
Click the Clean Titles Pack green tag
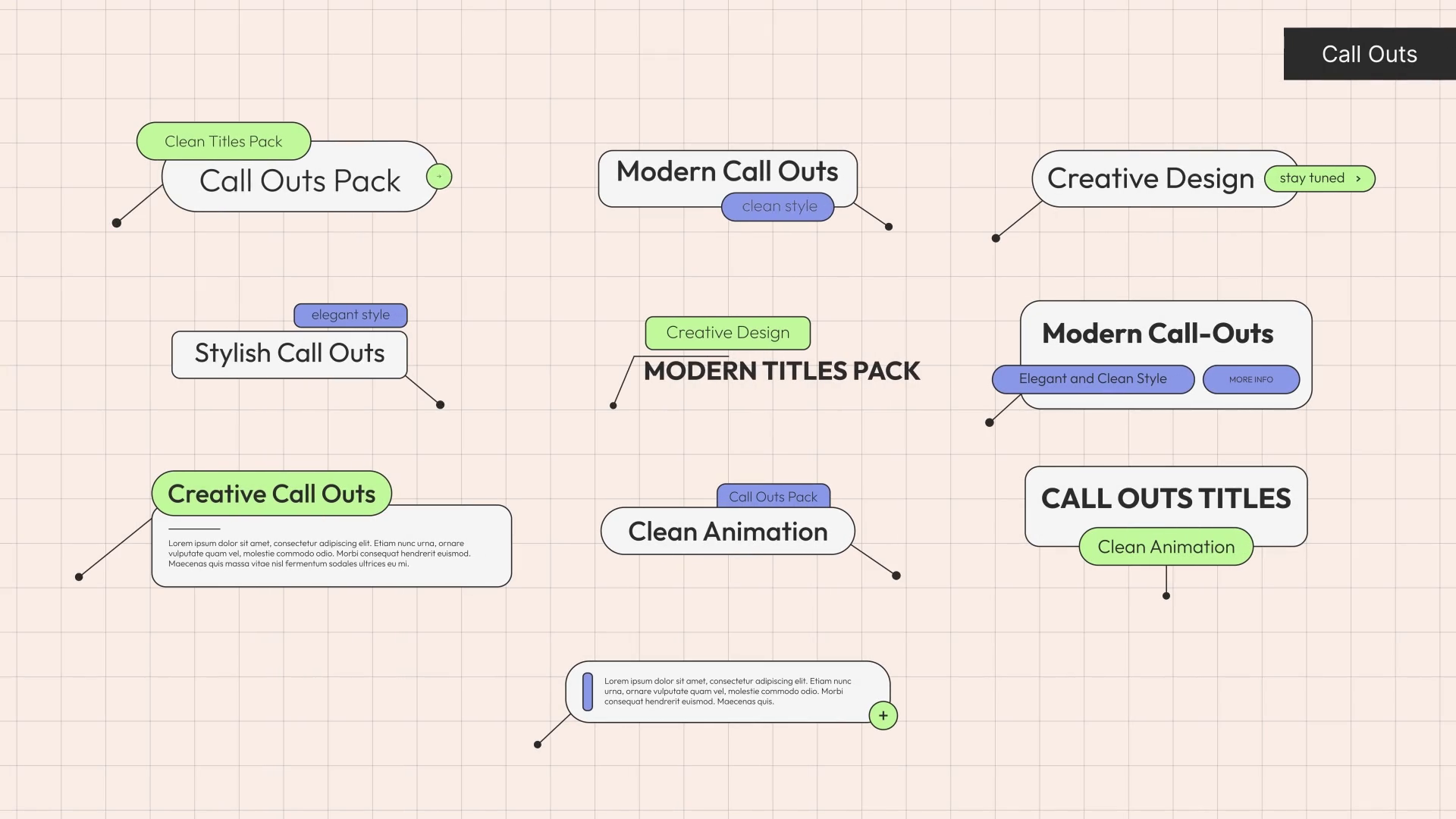pyautogui.click(x=223, y=142)
